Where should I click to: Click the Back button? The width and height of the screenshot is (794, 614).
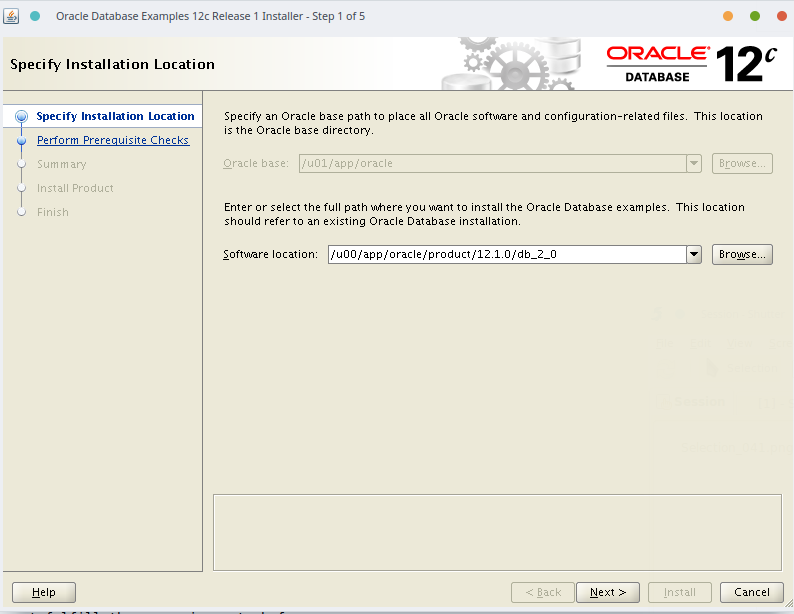tap(543, 592)
